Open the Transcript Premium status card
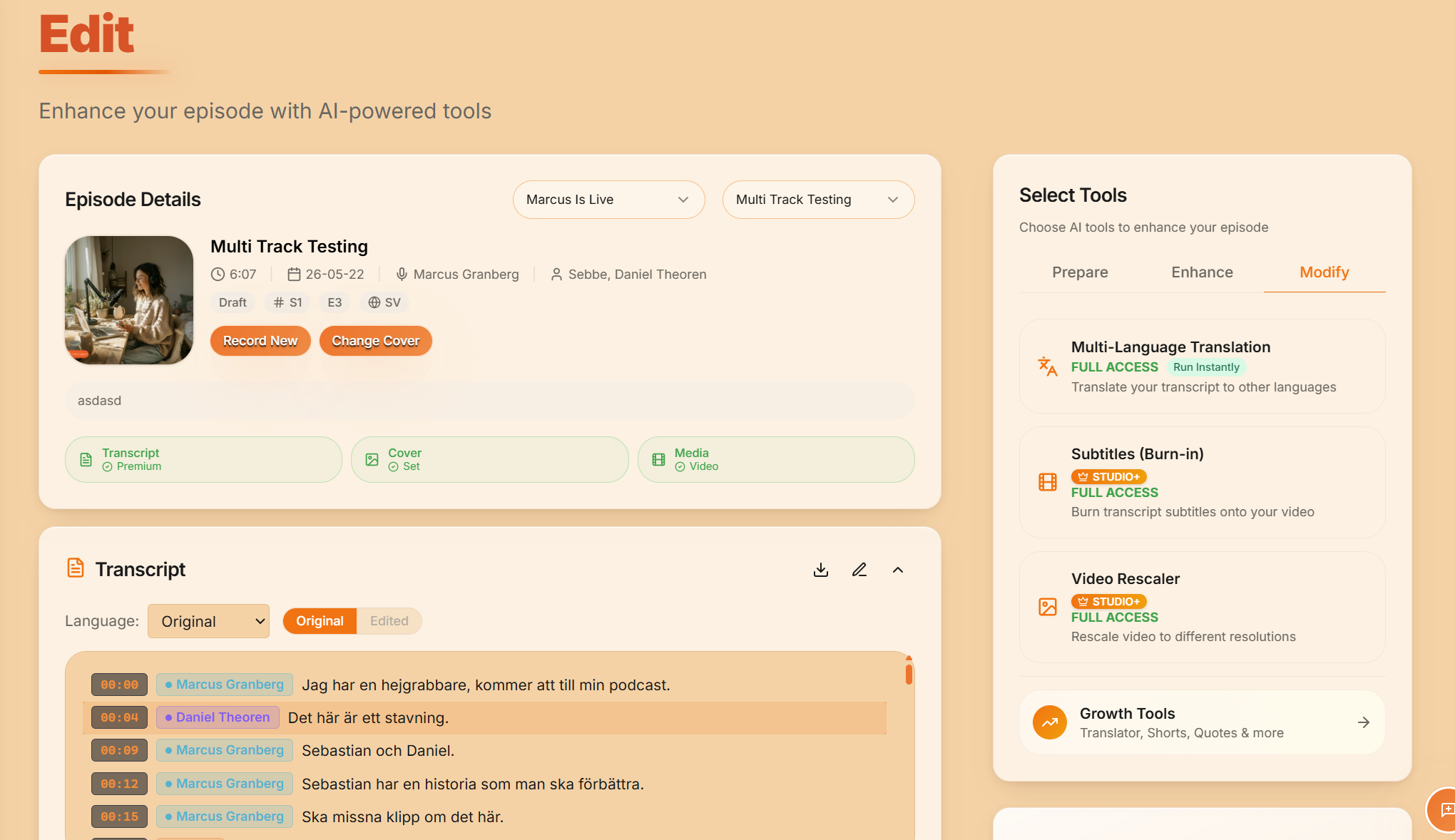 pyautogui.click(x=203, y=459)
